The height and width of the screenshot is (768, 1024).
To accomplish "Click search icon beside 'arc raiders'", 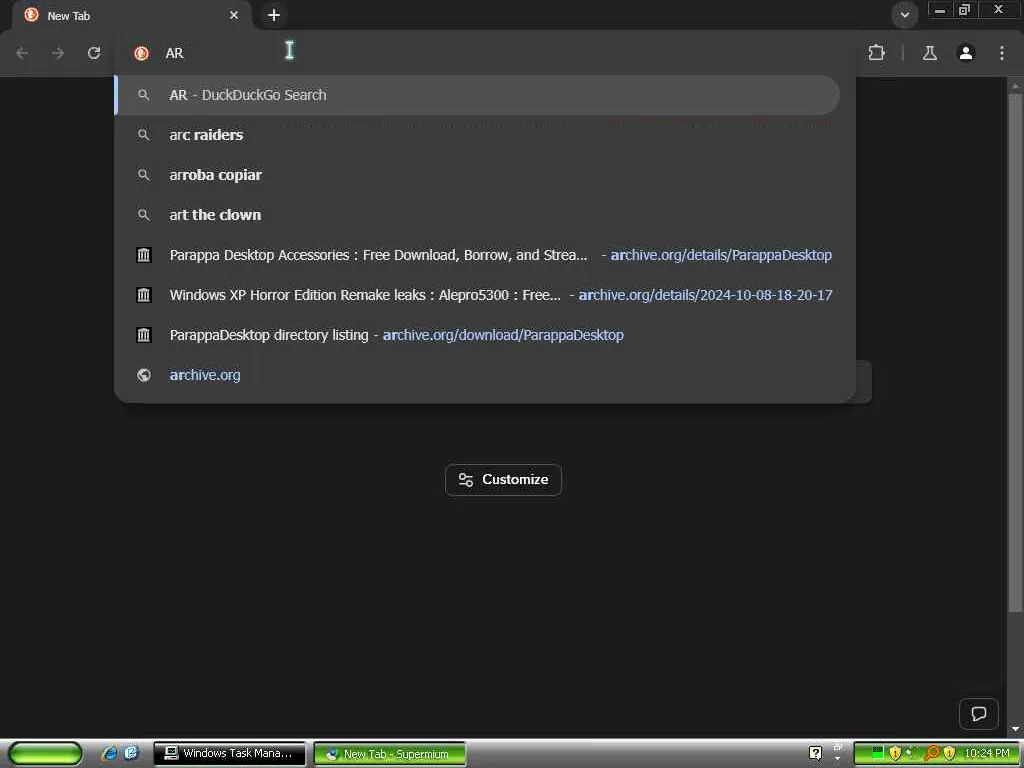I will (x=144, y=135).
